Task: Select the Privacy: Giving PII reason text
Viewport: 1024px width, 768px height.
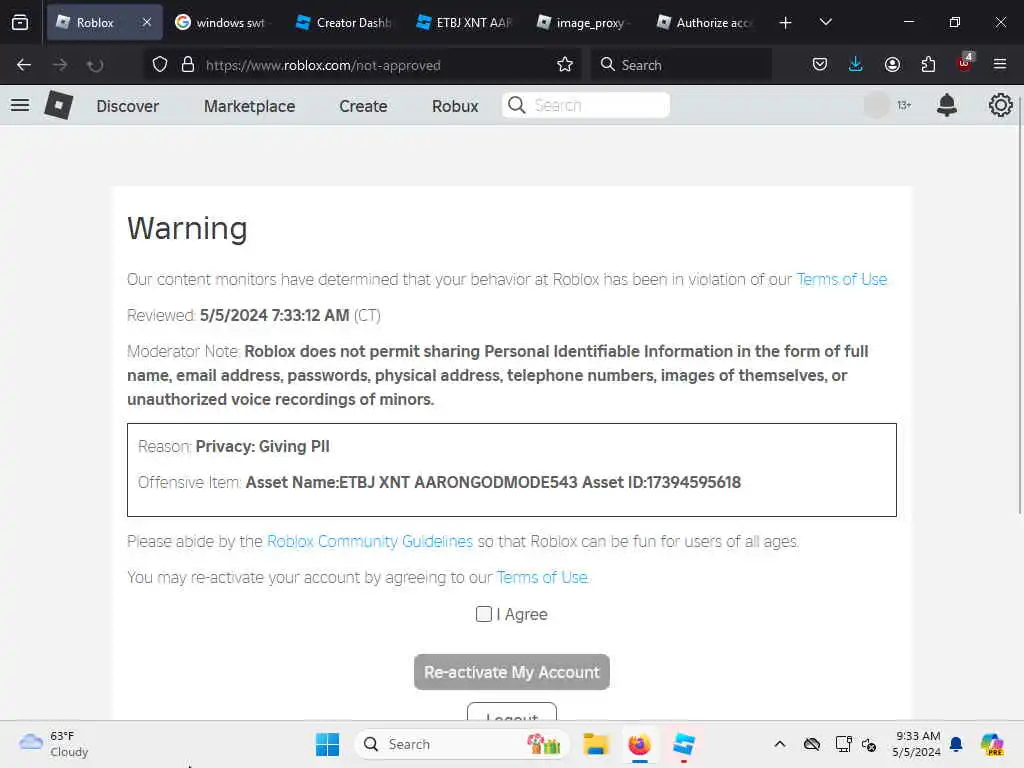Action: click(x=263, y=447)
